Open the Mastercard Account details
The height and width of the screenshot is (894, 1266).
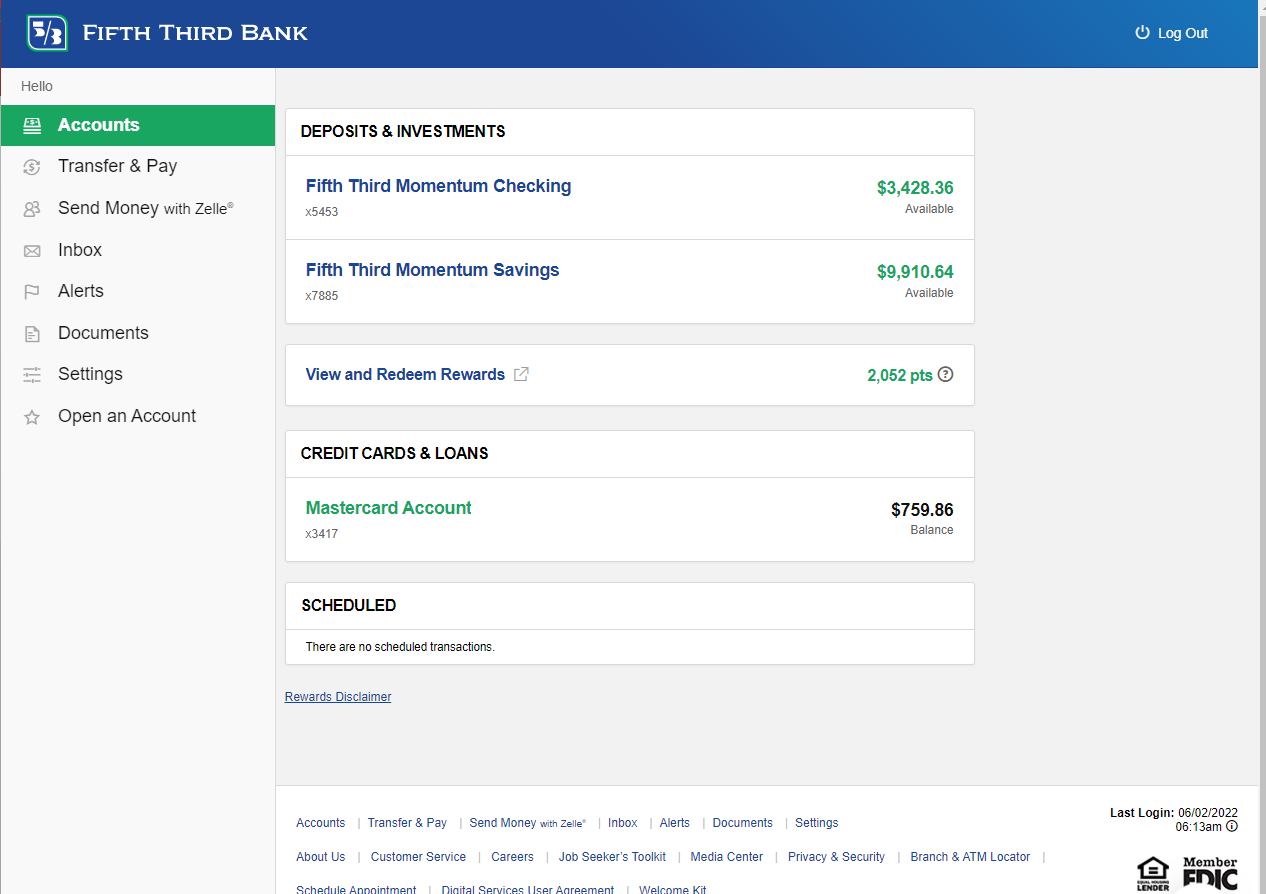(x=388, y=508)
